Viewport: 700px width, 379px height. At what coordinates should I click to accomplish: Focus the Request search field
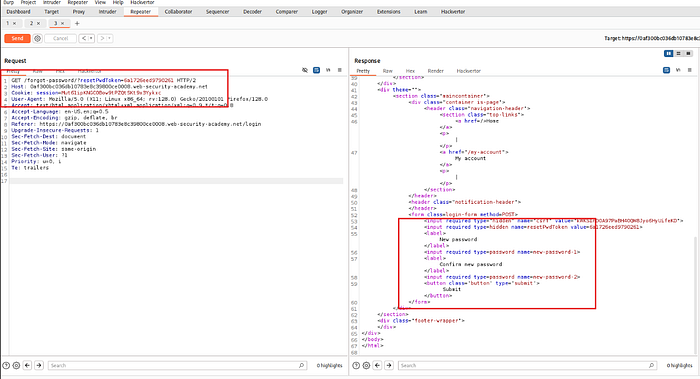[177, 365]
